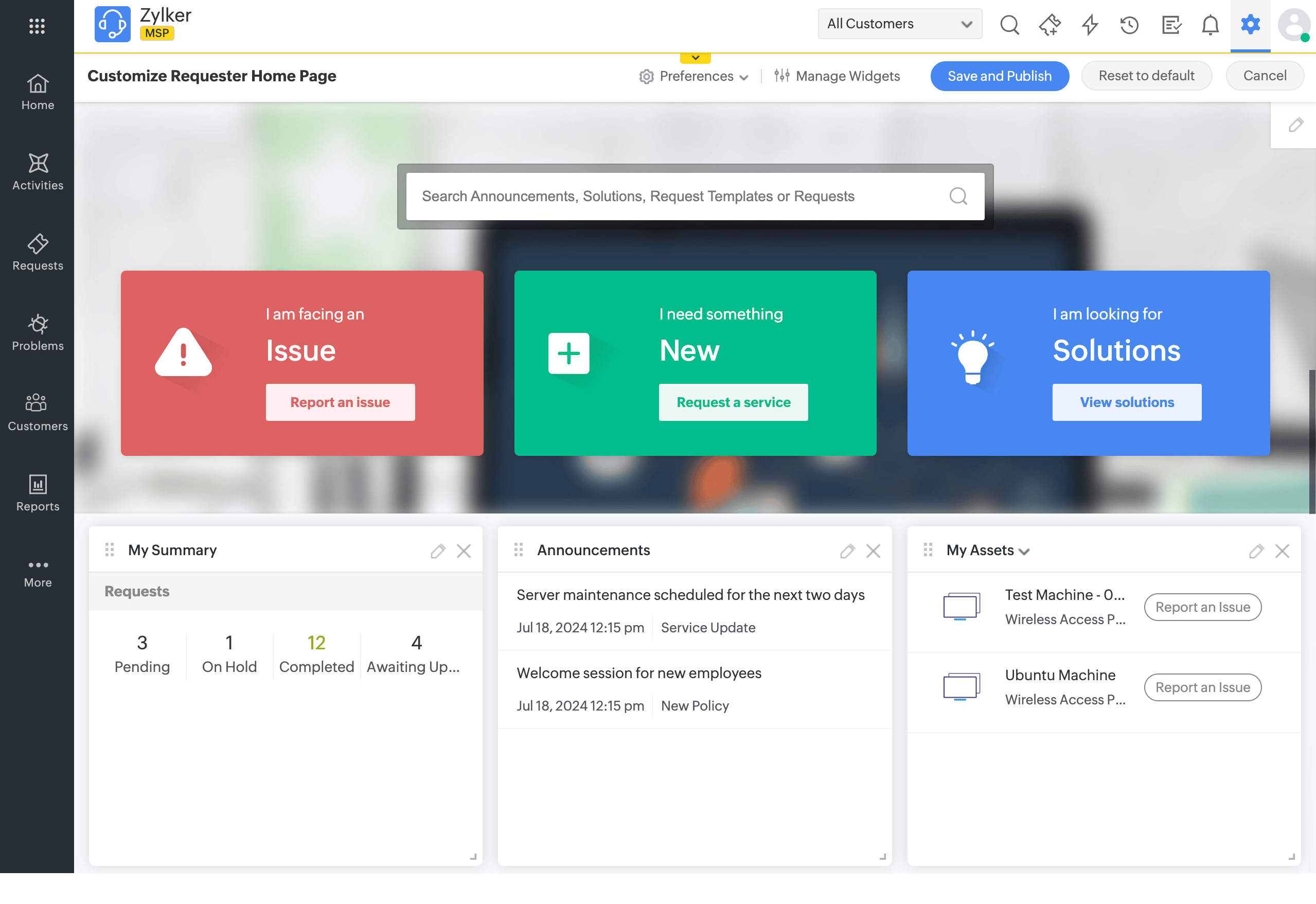Open the quick actions lightning icon

pos(1090,25)
